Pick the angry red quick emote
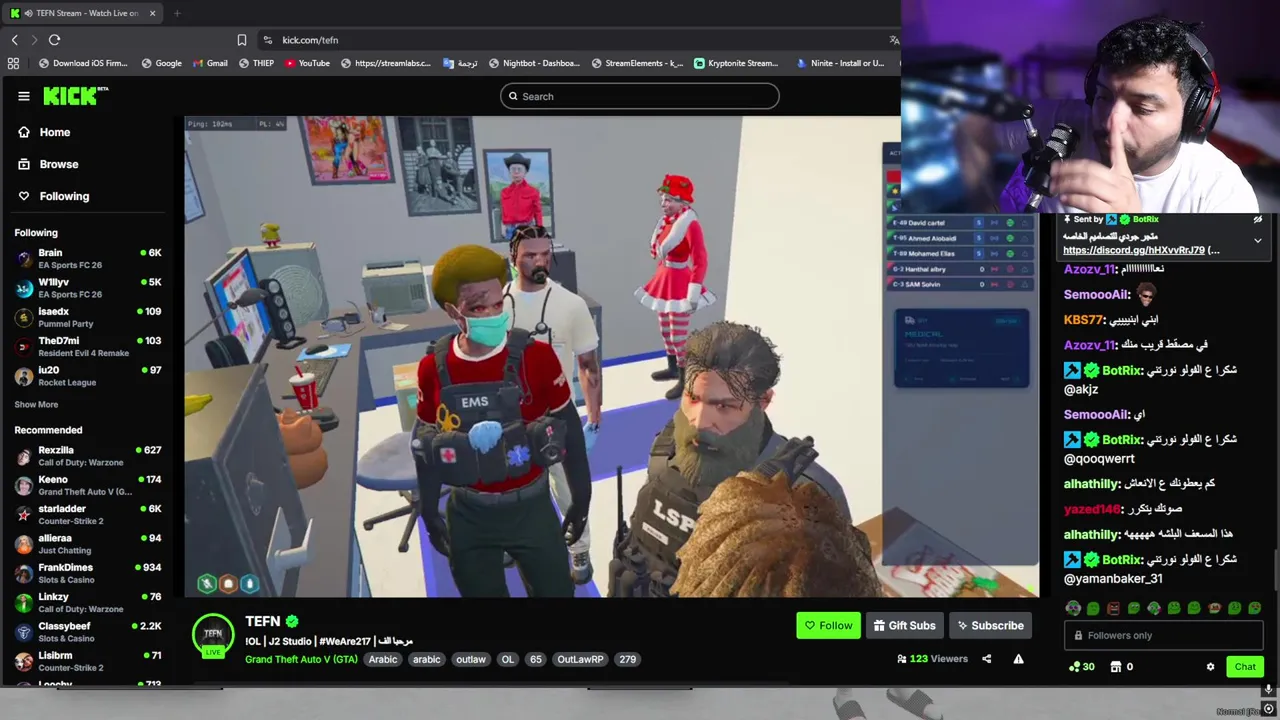 pyautogui.click(x=1113, y=608)
